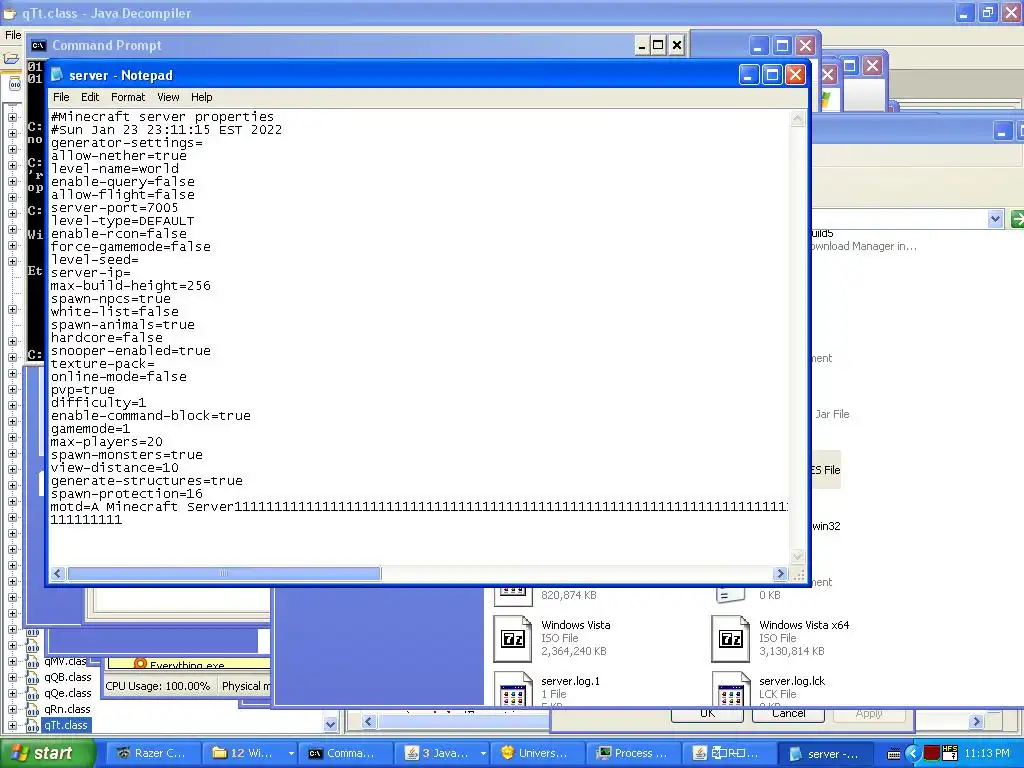The image size is (1024, 768).
Task: Show hidden tray icons with the round arrow
Action: (x=912, y=754)
